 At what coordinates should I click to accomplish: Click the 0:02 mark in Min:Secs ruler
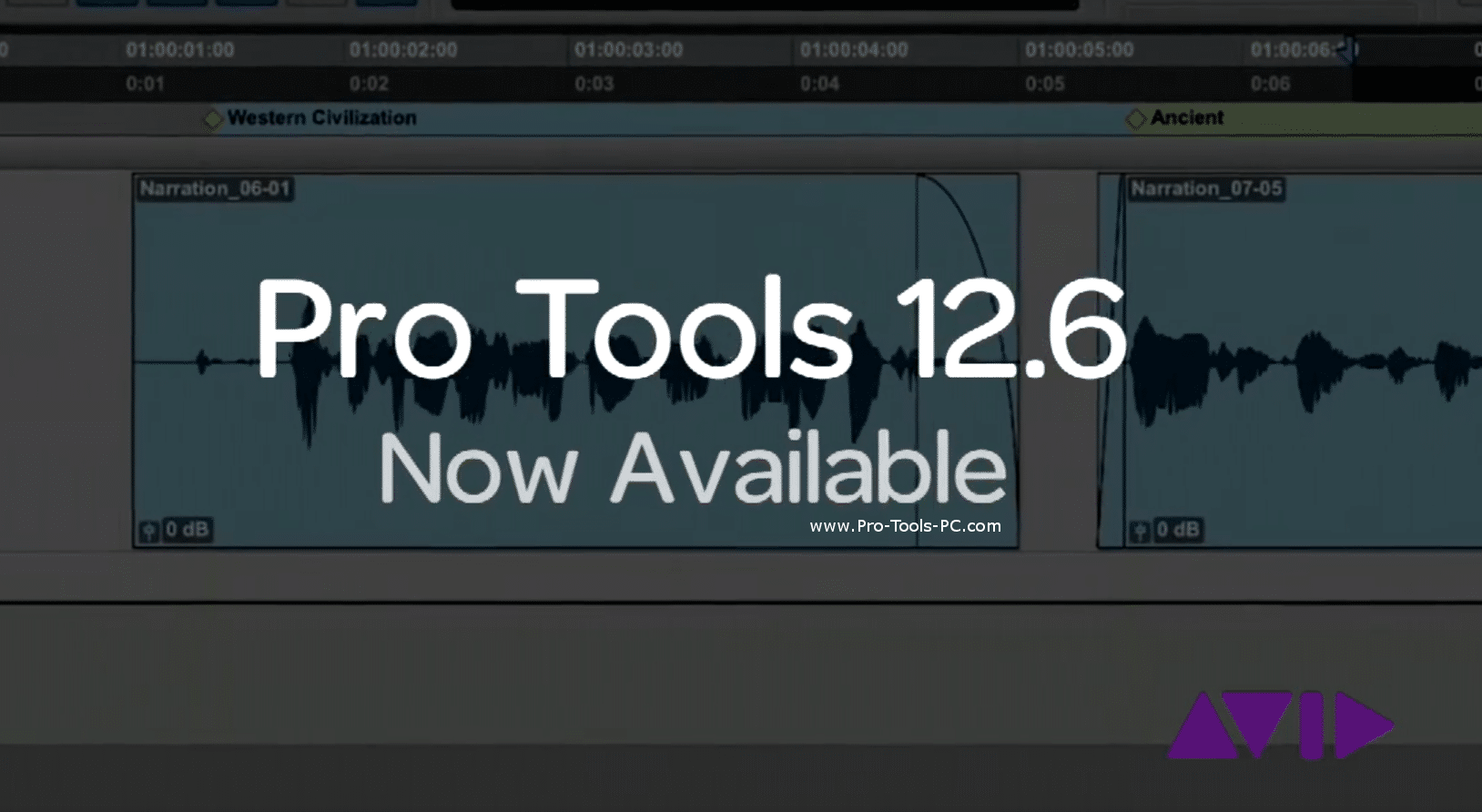[369, 84]
